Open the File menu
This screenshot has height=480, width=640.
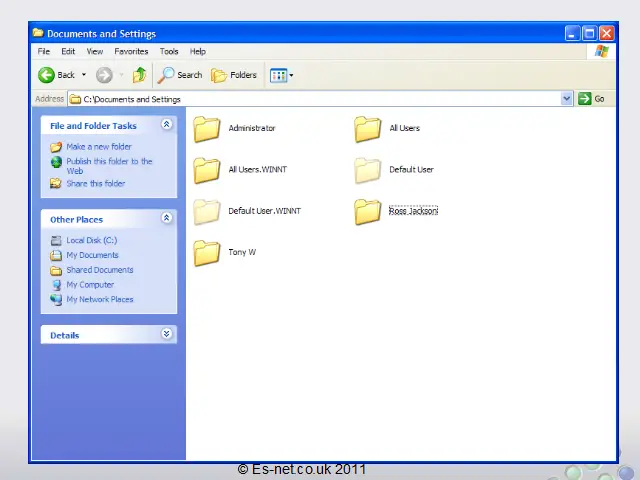[44, 51]
